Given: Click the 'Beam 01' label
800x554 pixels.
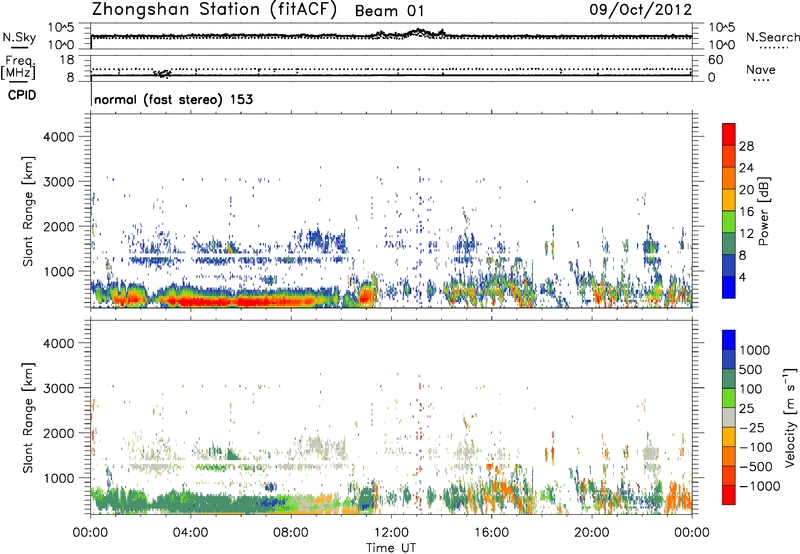Looking at the screenshot, I should pyautogui.click(x=389, y=11).
